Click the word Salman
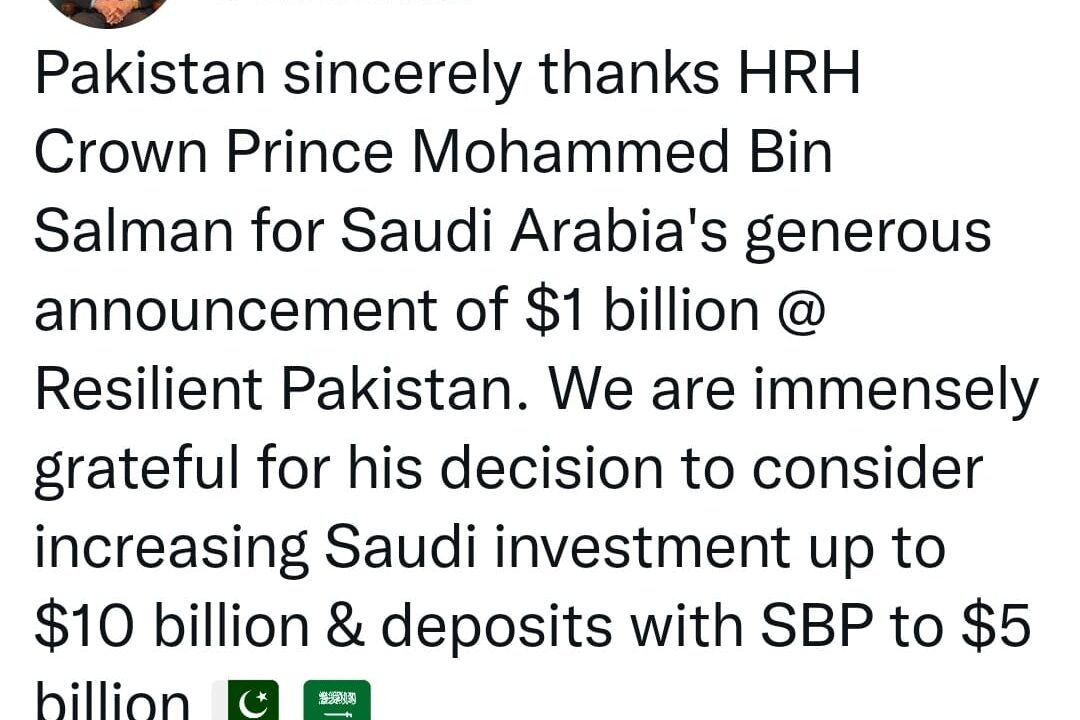The height and width of the screenshot is (720, 1080). (x=134, y=231)
